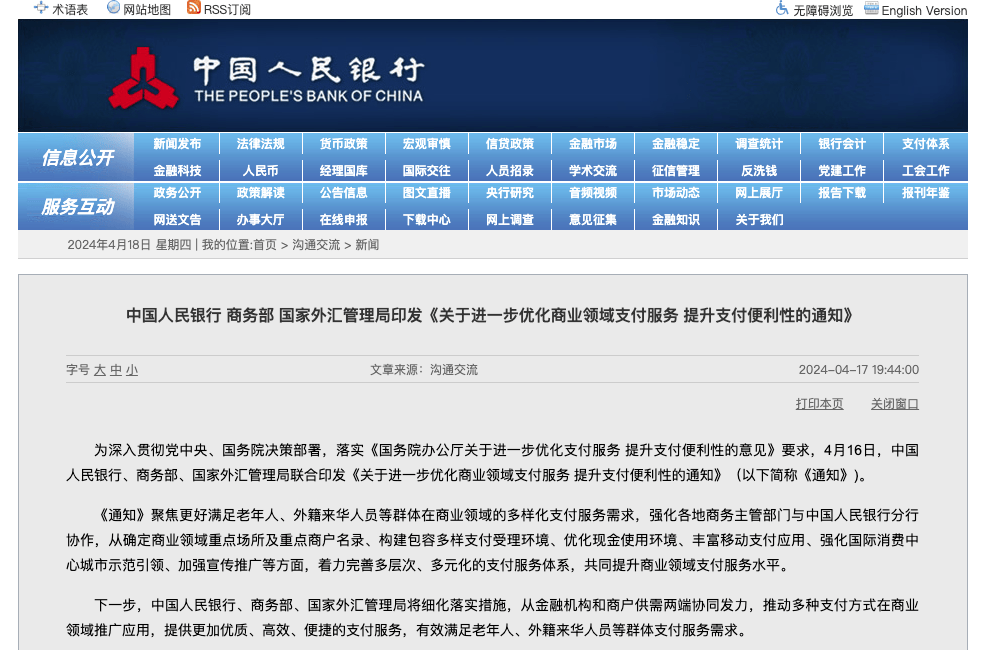Open 国际交往 menu item
Viewport: 986px width, 650px height.
(x=426, y=171)
